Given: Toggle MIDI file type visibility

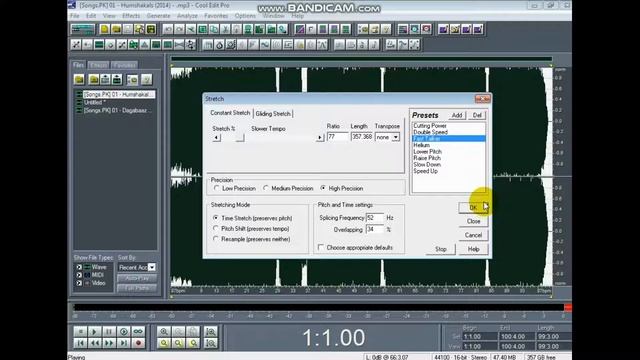Looking at the screenshot, I should (79, 275).
